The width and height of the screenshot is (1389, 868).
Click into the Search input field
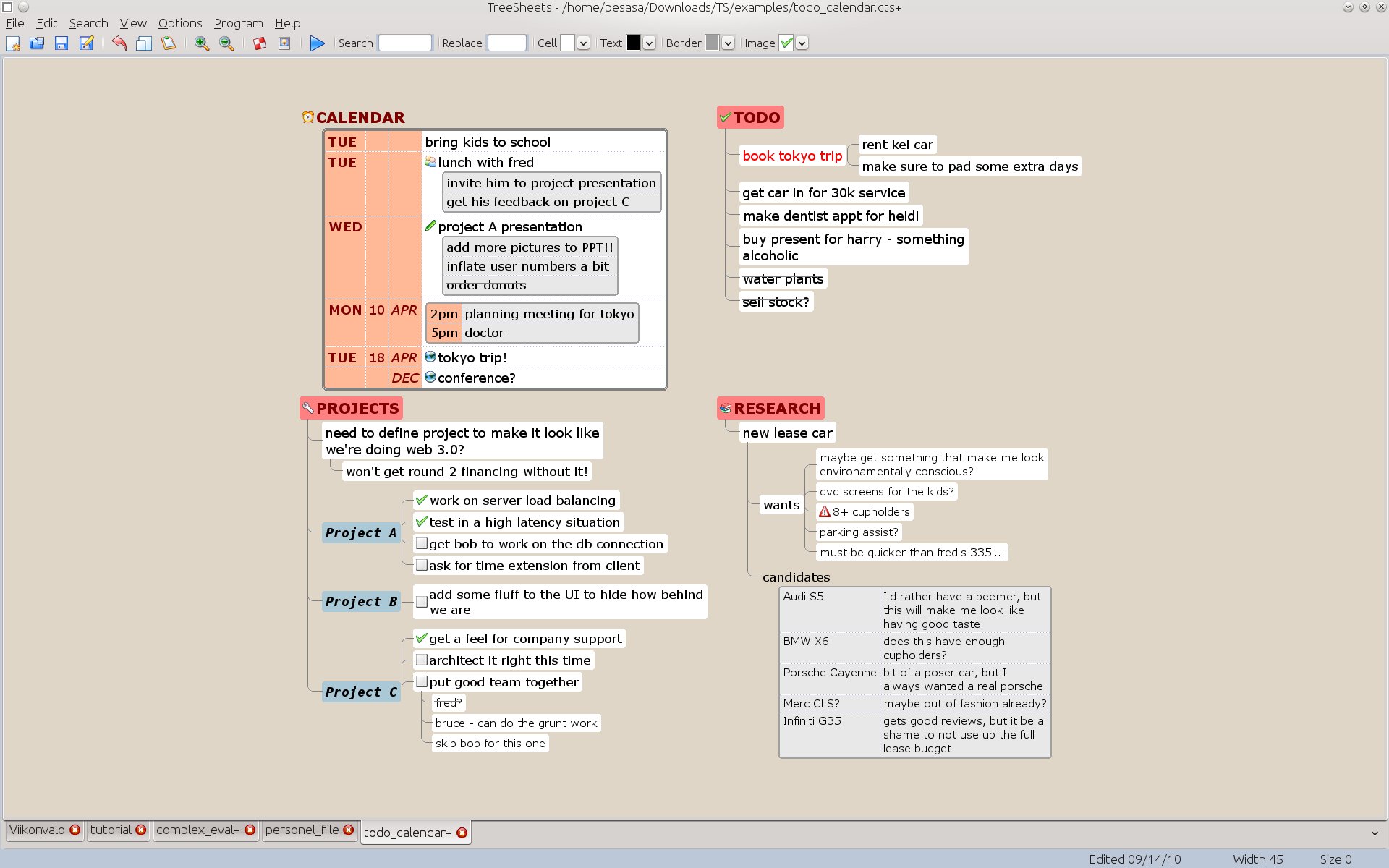point(405,43)
